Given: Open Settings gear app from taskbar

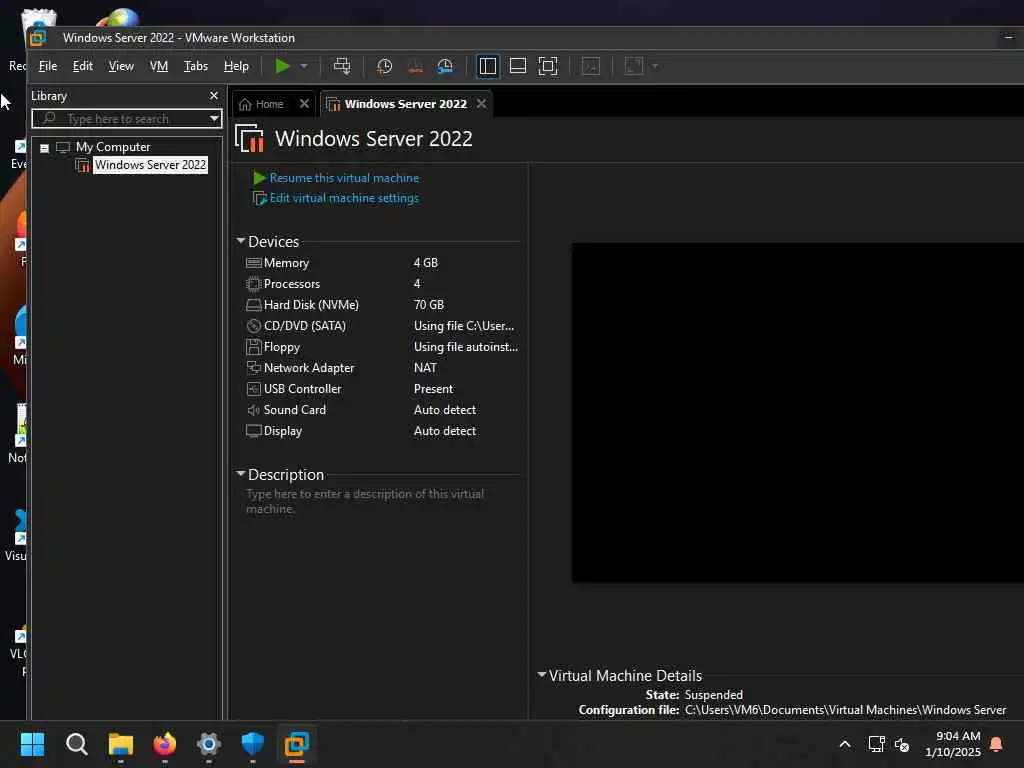Looking at the screenshot, I should coord(209,744).
